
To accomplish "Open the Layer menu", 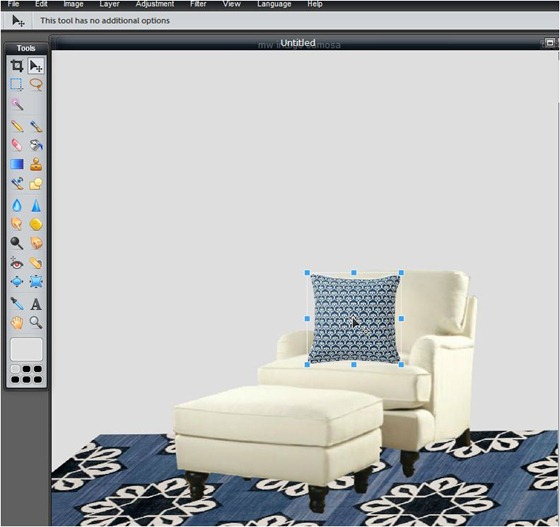I will [x=110, y=4].
